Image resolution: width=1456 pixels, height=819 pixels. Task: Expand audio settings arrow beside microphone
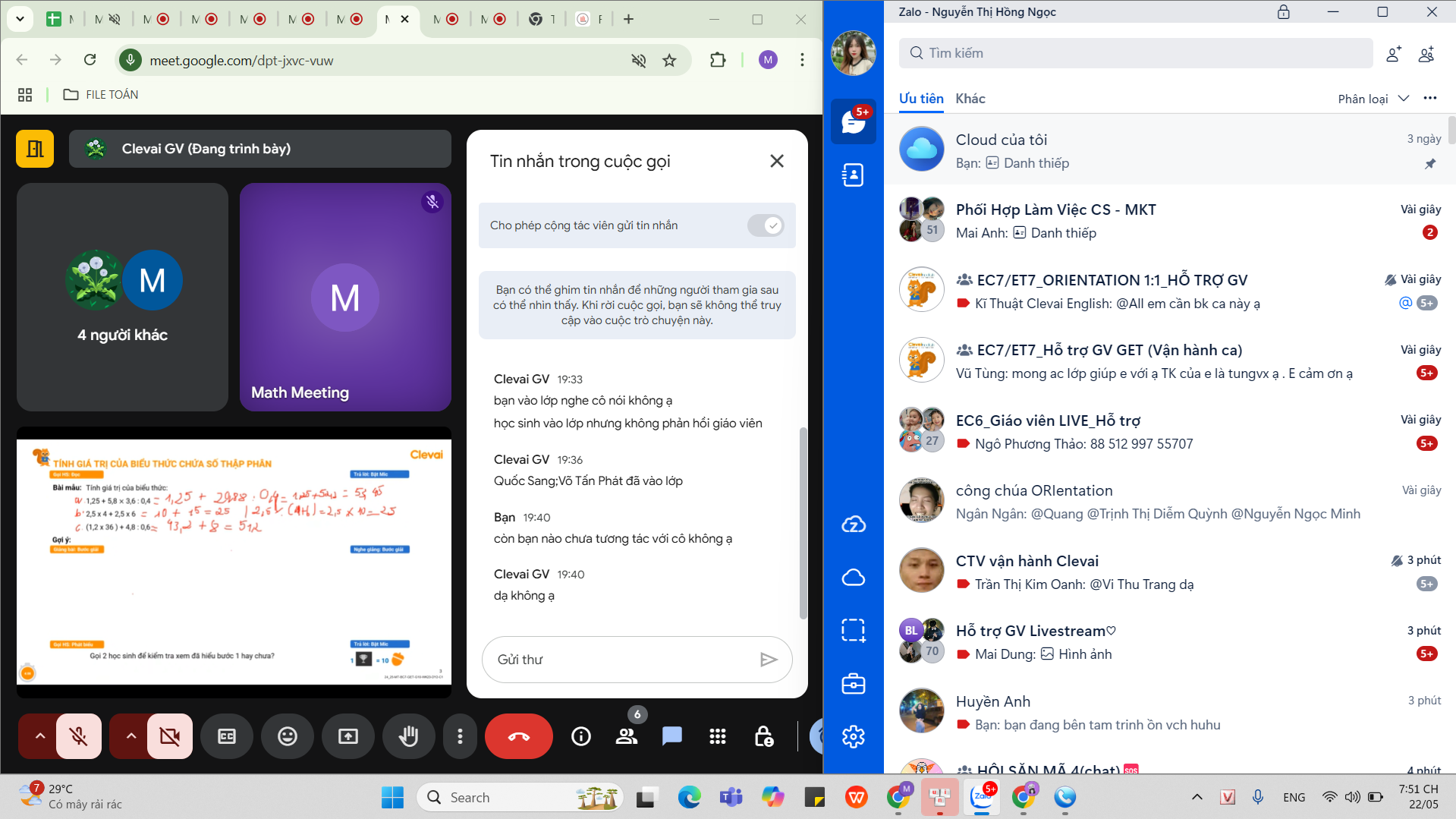[39, 736]
